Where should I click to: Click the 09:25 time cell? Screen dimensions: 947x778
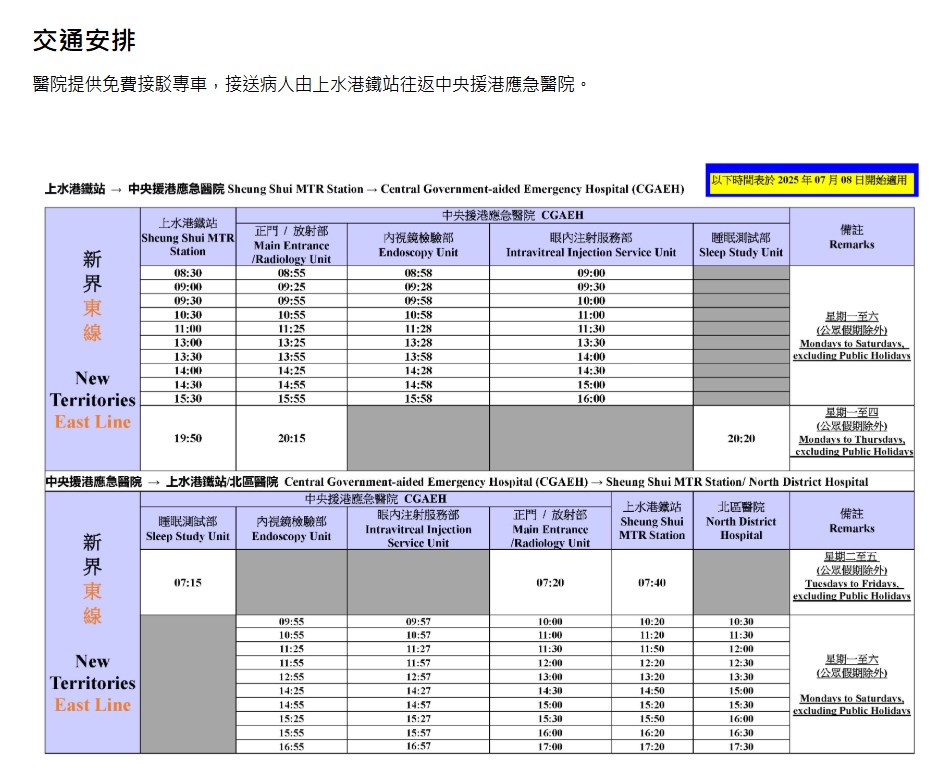[291, 287]
